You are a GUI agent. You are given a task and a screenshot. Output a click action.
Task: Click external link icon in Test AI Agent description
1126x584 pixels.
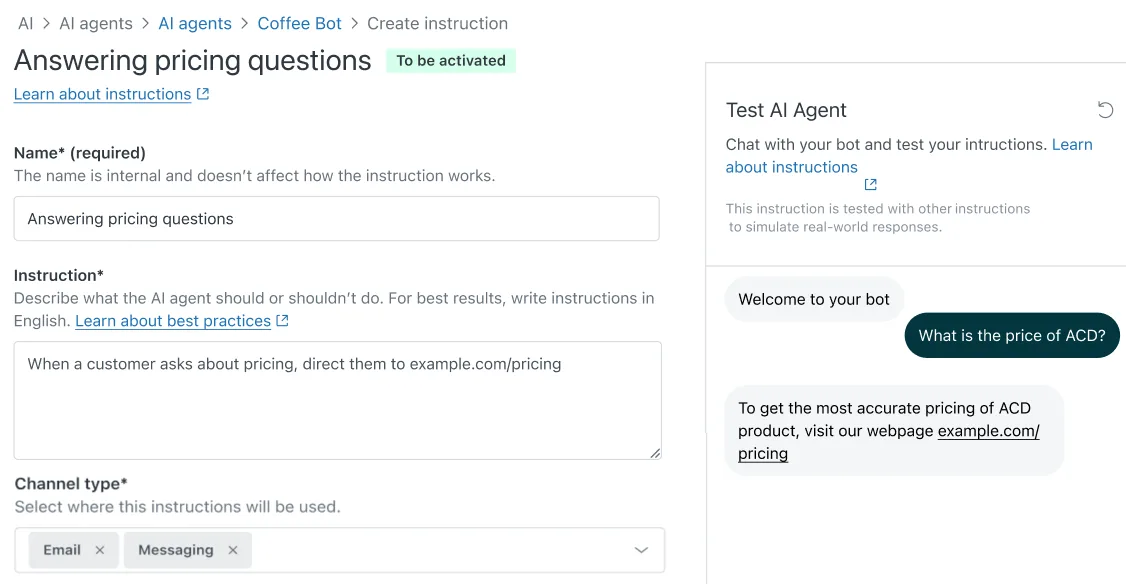pos(869,185)
